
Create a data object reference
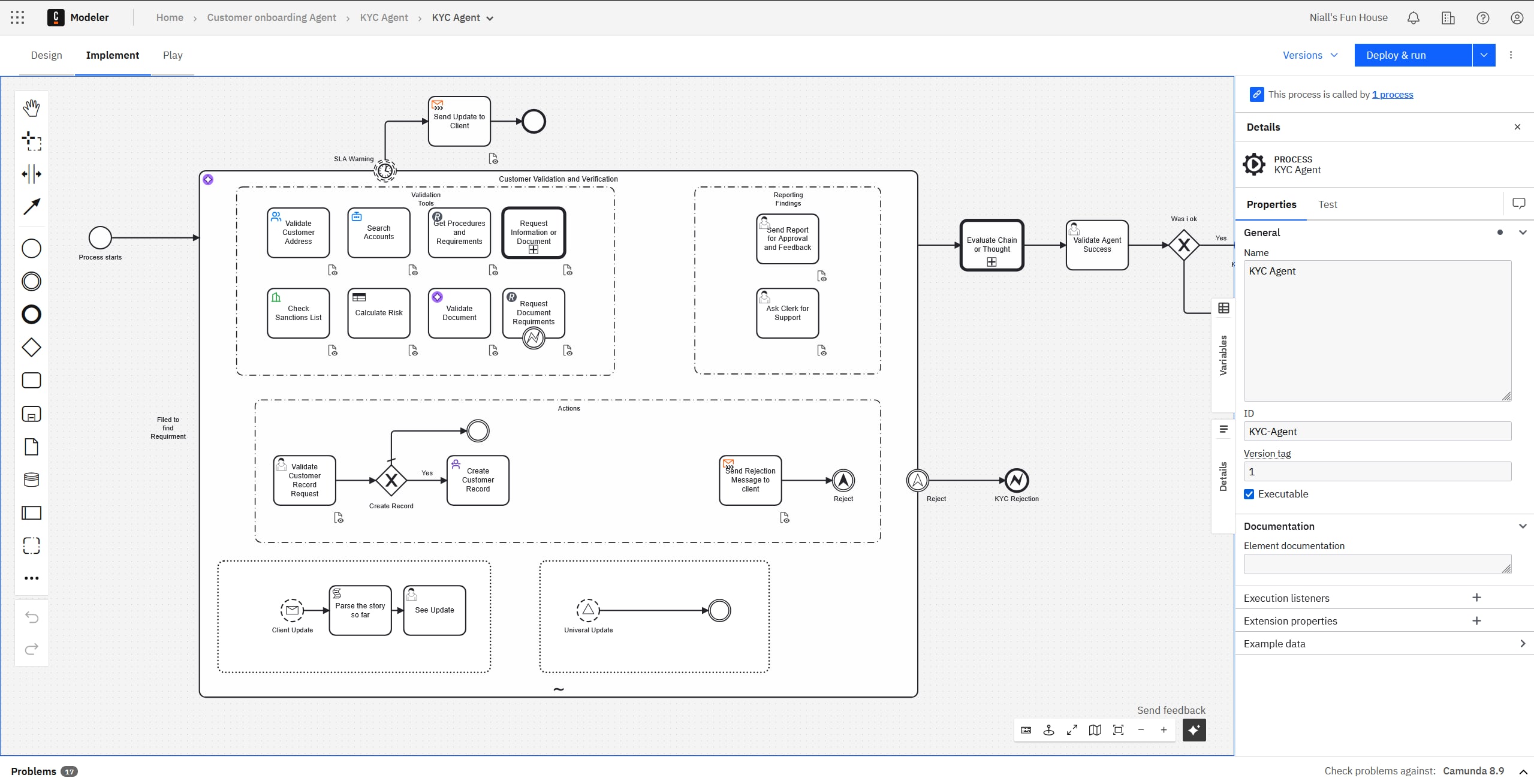31,447
